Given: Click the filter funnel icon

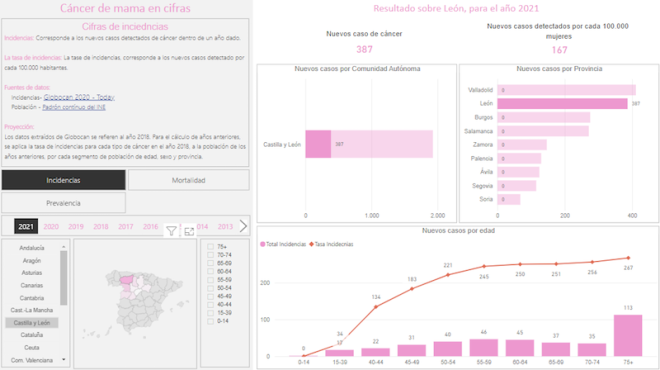Looking at the screenshot, I should tap(171, 231).
